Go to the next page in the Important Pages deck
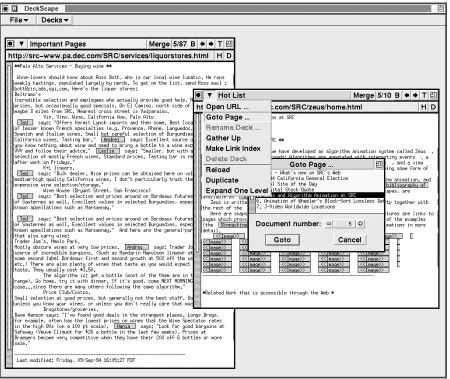The height and width of the screenshot is (379, 450). click(x=211, y=44)
